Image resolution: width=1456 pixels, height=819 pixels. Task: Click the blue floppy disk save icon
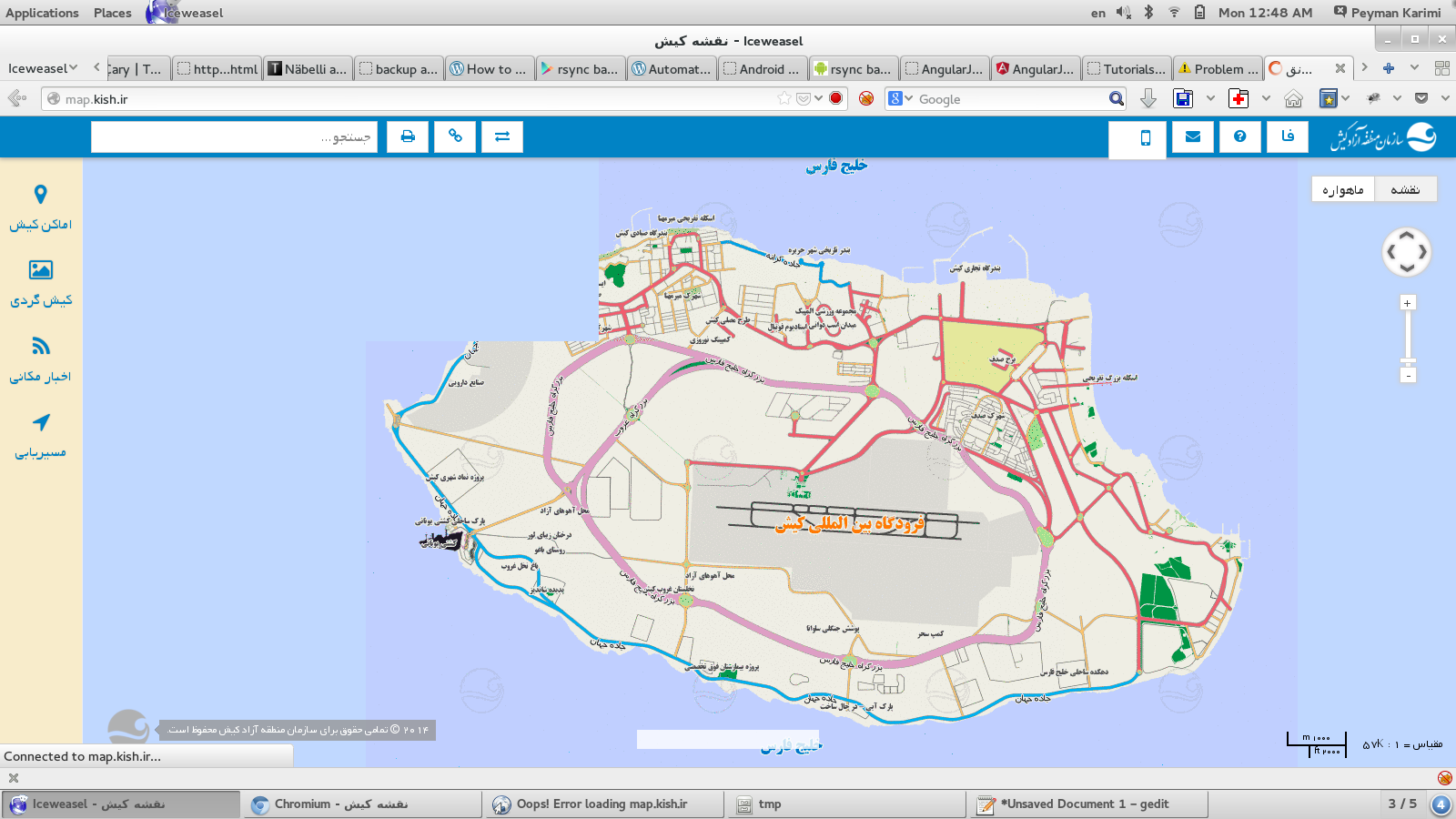[x=1183, y=98]
